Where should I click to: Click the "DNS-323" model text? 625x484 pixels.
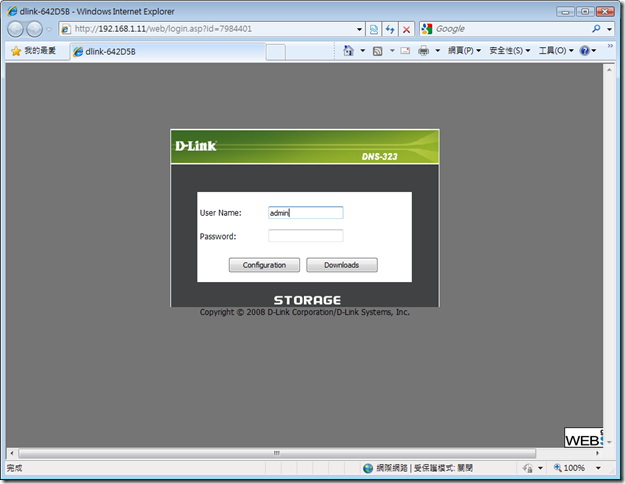379,157
